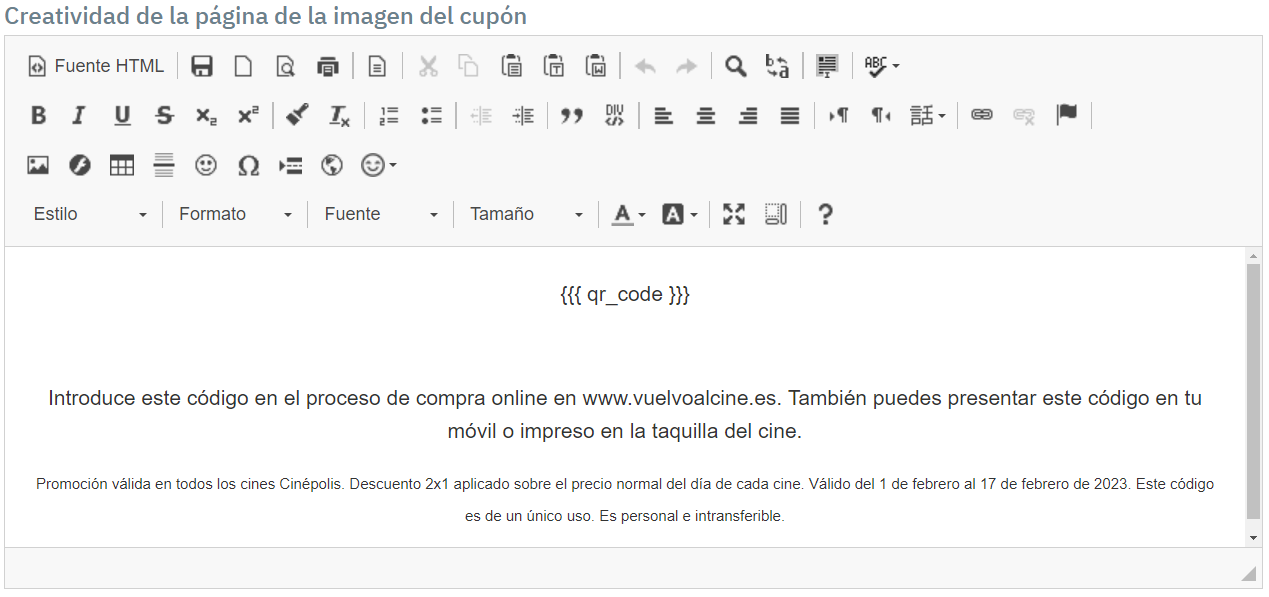Open the Formato dropdown
This screenshot has width=1269, height=597.
point(236,214)
